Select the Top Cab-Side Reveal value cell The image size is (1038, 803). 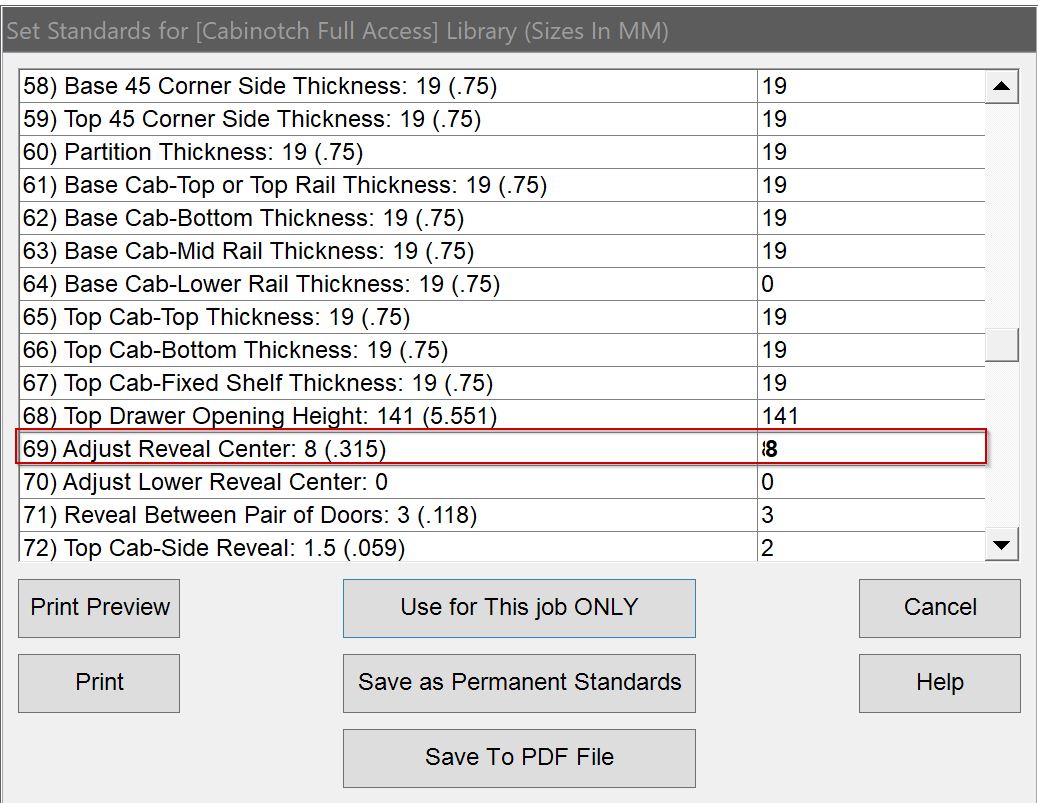pyautogui.click(x=870, y=548)
